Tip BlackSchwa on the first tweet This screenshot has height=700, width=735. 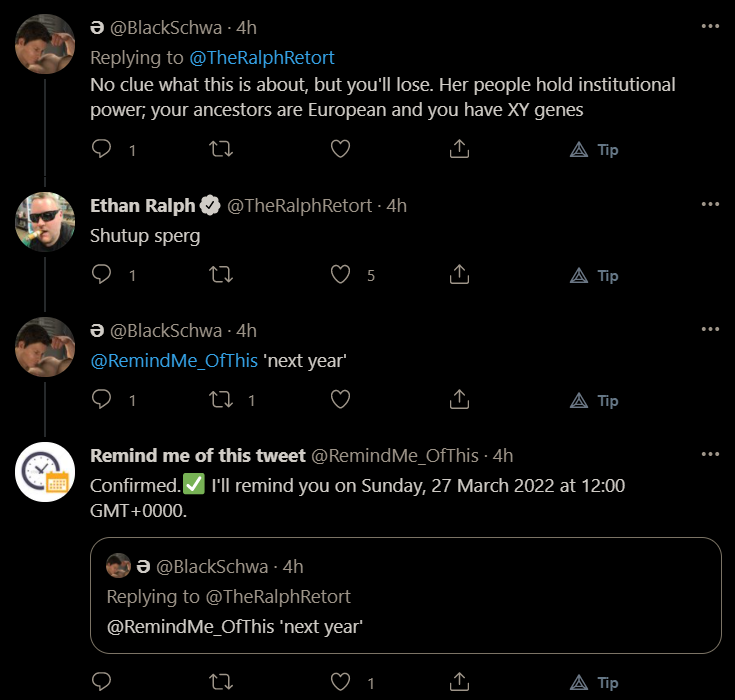pos(594,150)
